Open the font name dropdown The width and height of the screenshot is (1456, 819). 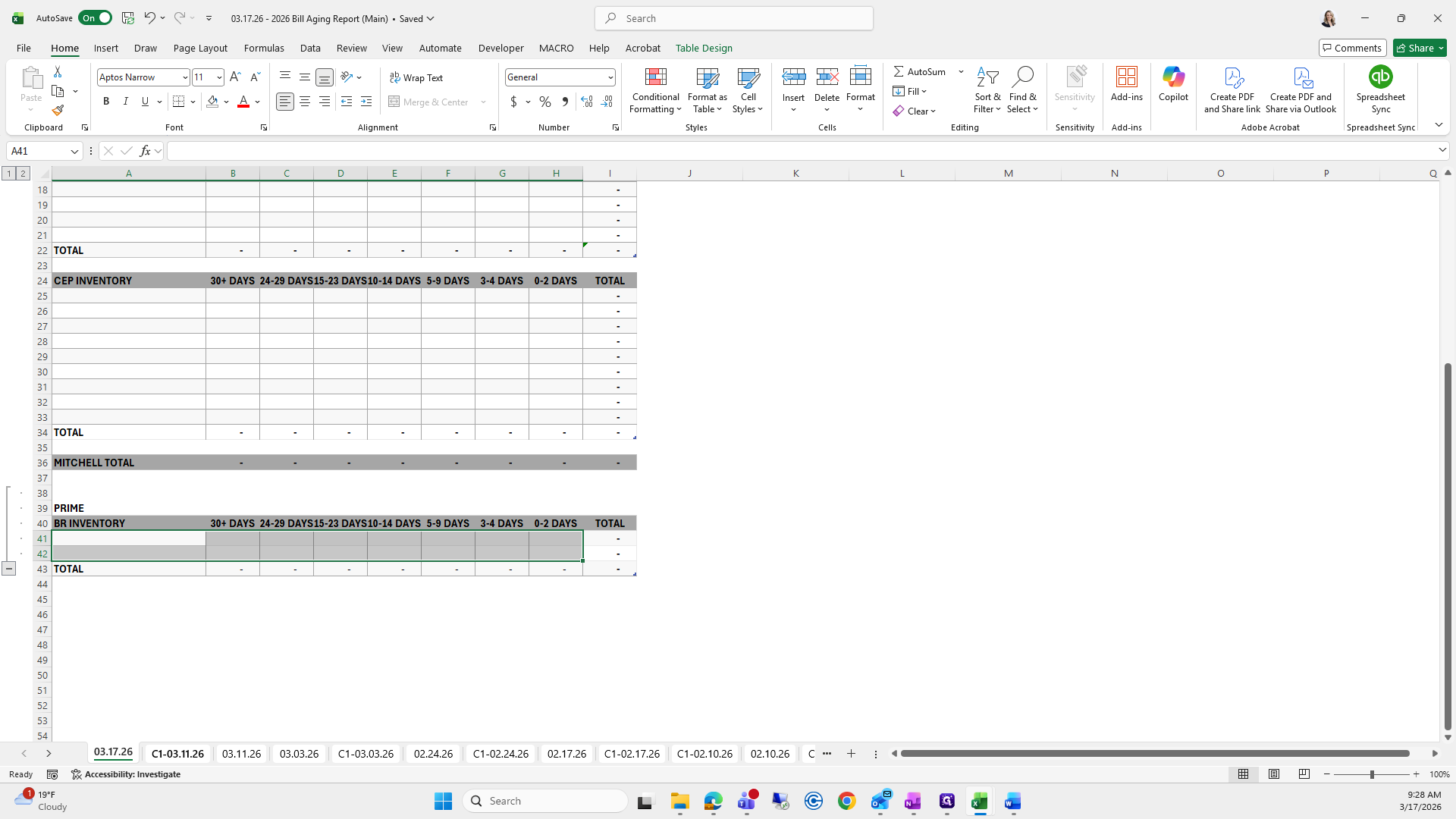(x=184, y=77)
